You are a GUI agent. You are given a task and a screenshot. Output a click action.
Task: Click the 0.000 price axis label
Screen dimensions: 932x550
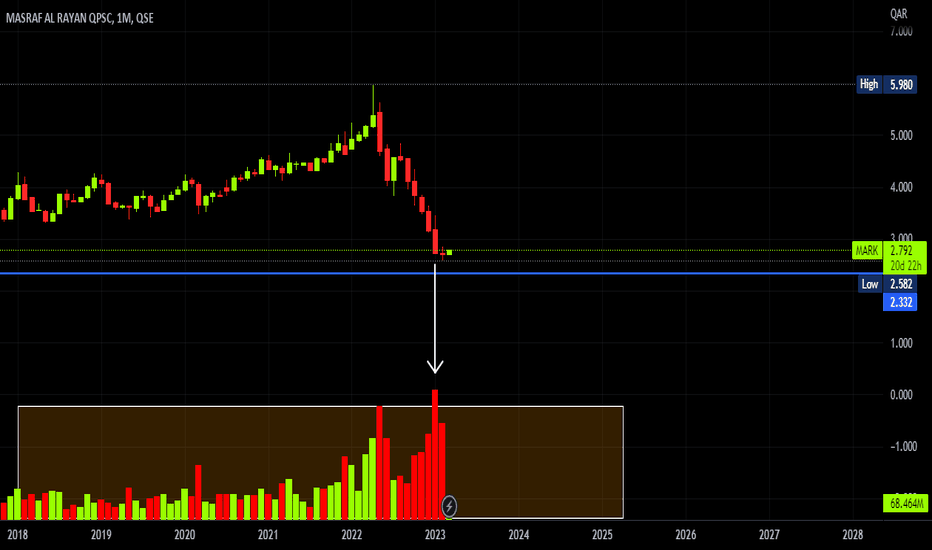(901, 395)
